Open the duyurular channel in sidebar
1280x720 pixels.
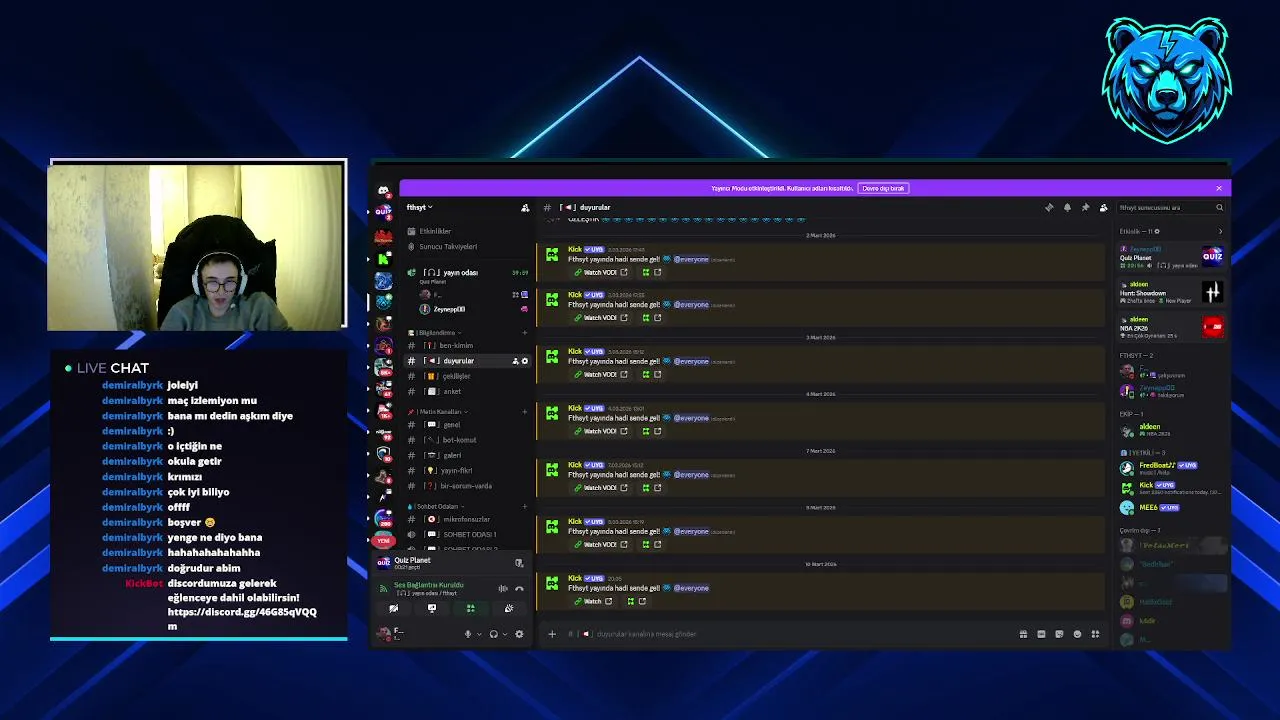[468, 360]
